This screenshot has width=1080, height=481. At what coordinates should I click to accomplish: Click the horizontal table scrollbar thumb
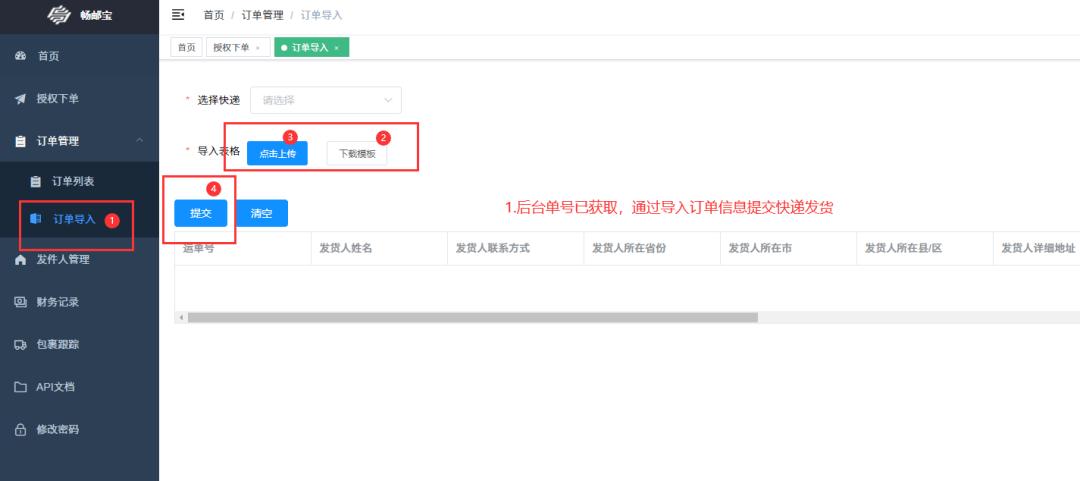472,318
